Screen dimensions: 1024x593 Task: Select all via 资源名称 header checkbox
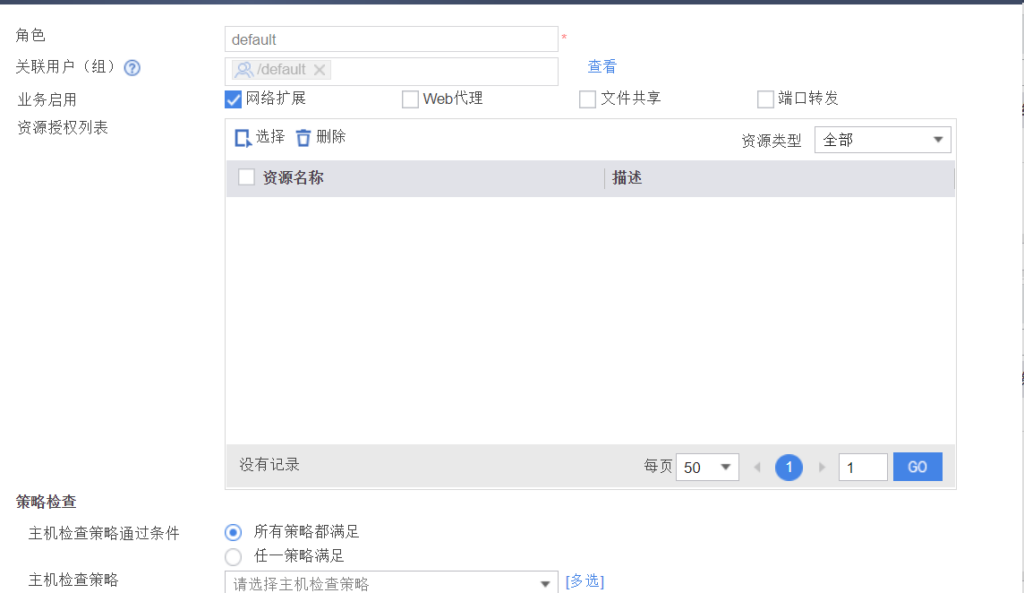(x=247, y=178)
